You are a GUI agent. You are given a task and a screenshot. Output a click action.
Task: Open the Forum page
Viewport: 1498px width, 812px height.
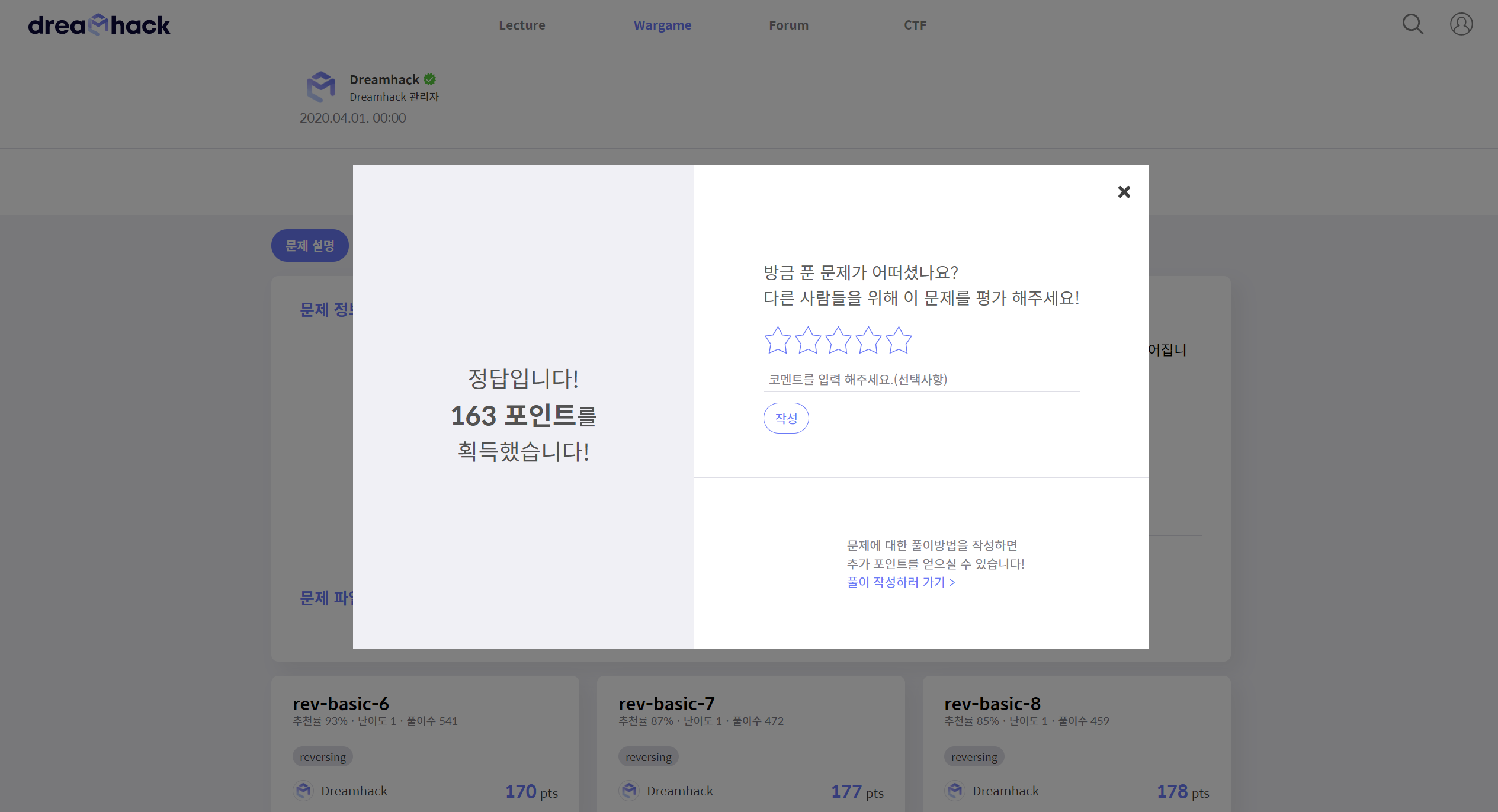tap(788, 25)
